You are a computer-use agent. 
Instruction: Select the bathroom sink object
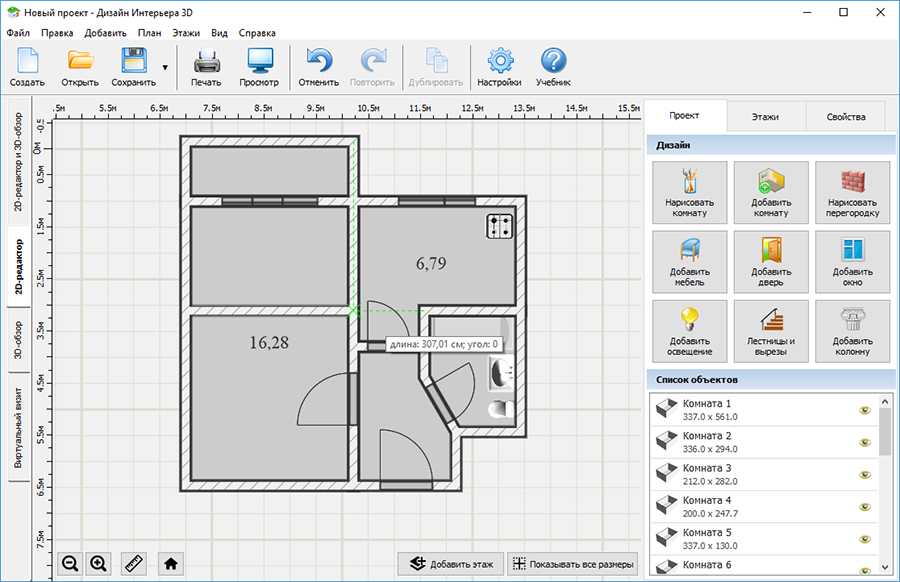(x=501, y=373)
